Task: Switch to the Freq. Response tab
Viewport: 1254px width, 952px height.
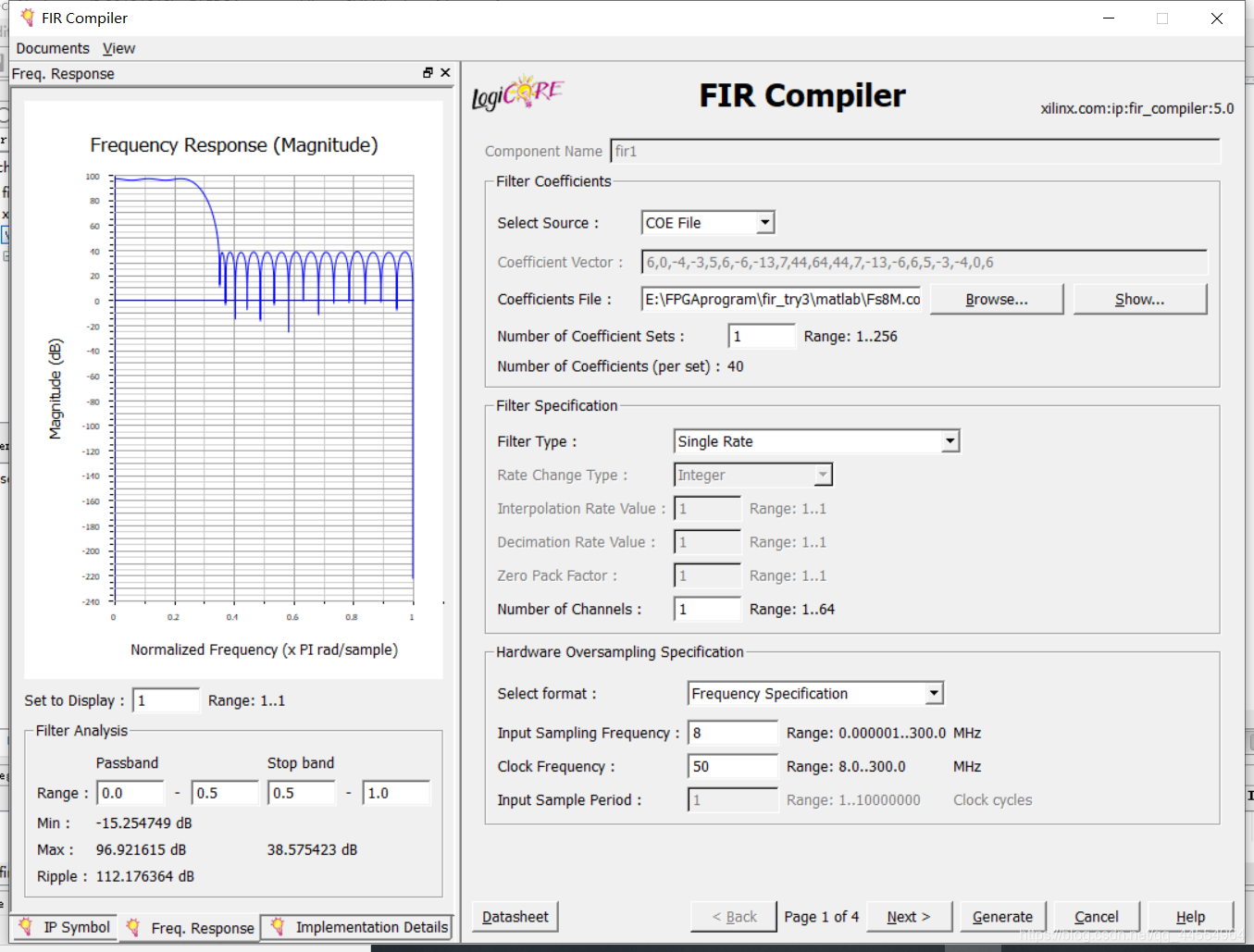Action: click(x=190, y=927)
